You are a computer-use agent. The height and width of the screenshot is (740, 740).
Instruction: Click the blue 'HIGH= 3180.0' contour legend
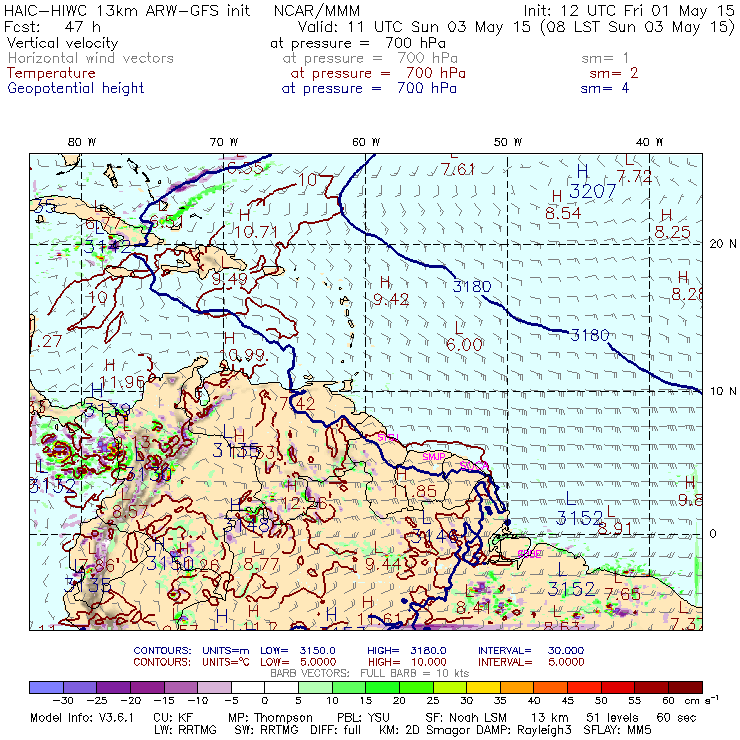[407, 651]
